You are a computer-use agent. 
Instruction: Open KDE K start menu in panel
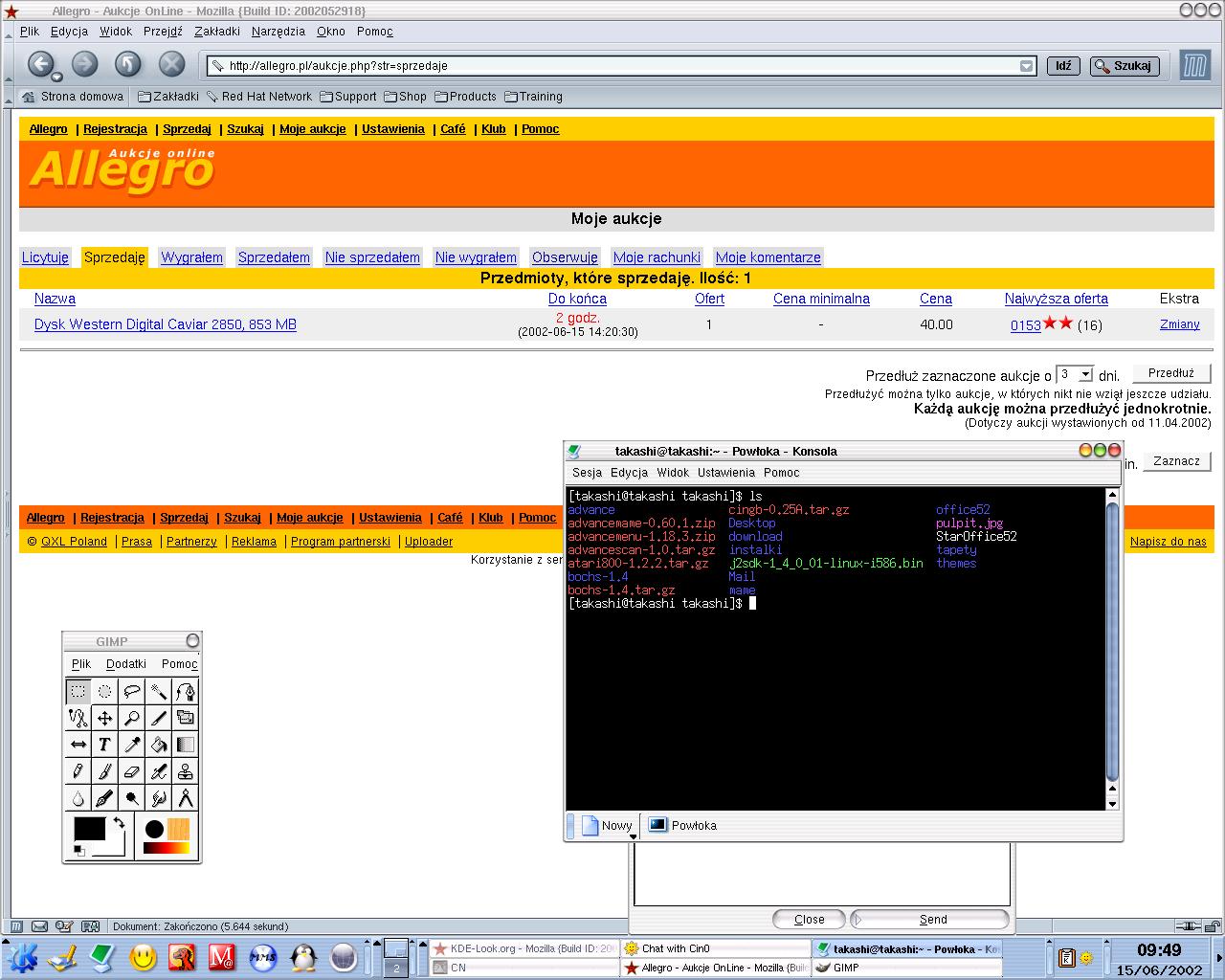pyautogui.click(x=22, y=957)
